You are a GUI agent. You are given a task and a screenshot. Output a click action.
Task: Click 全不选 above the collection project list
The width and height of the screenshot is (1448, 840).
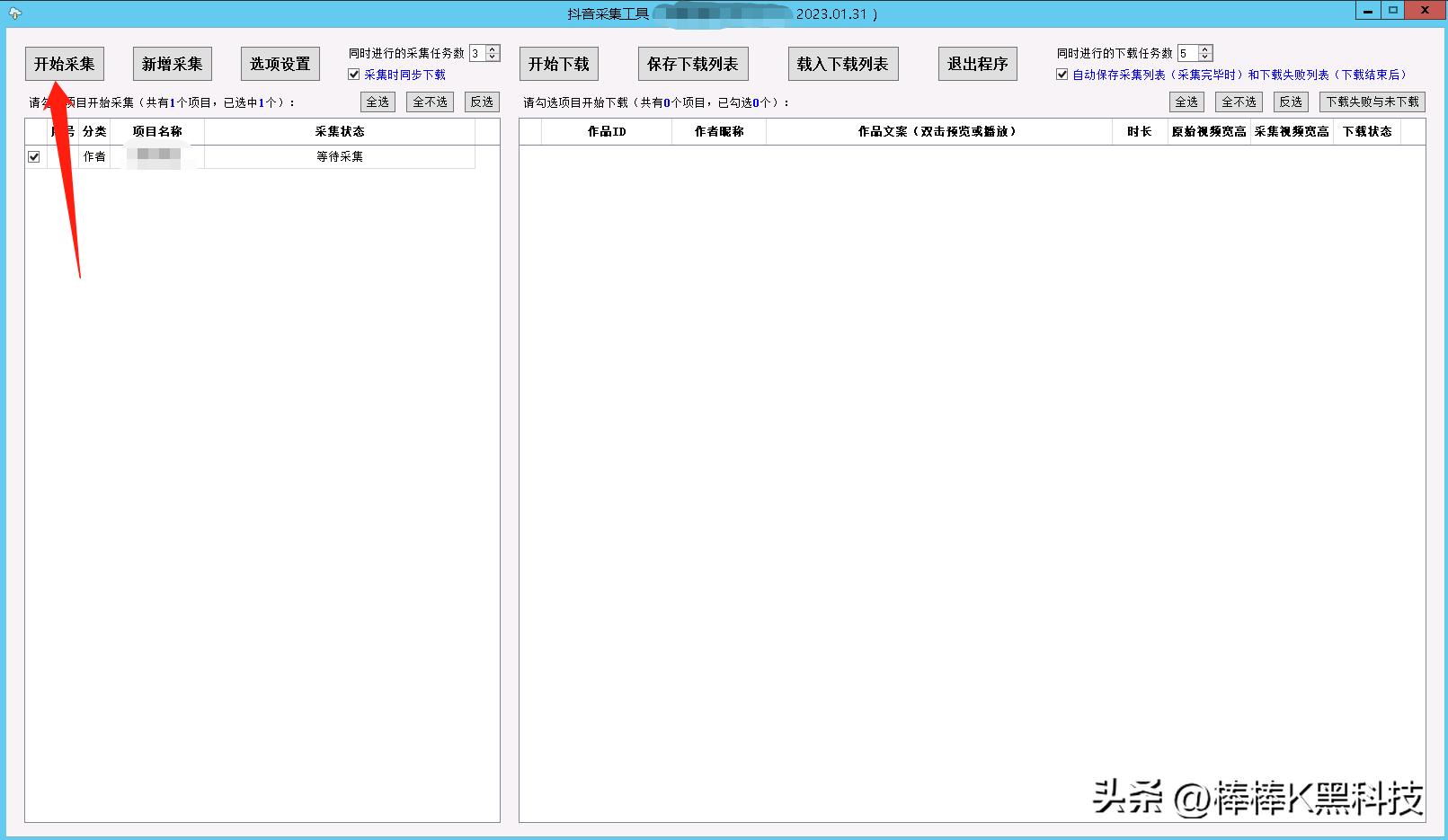429,102
